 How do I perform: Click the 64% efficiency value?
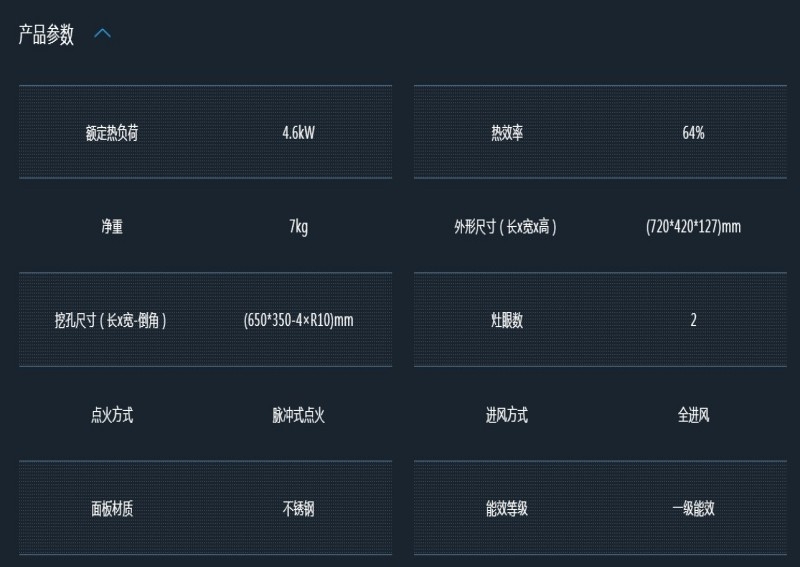[x=693, y=133]
